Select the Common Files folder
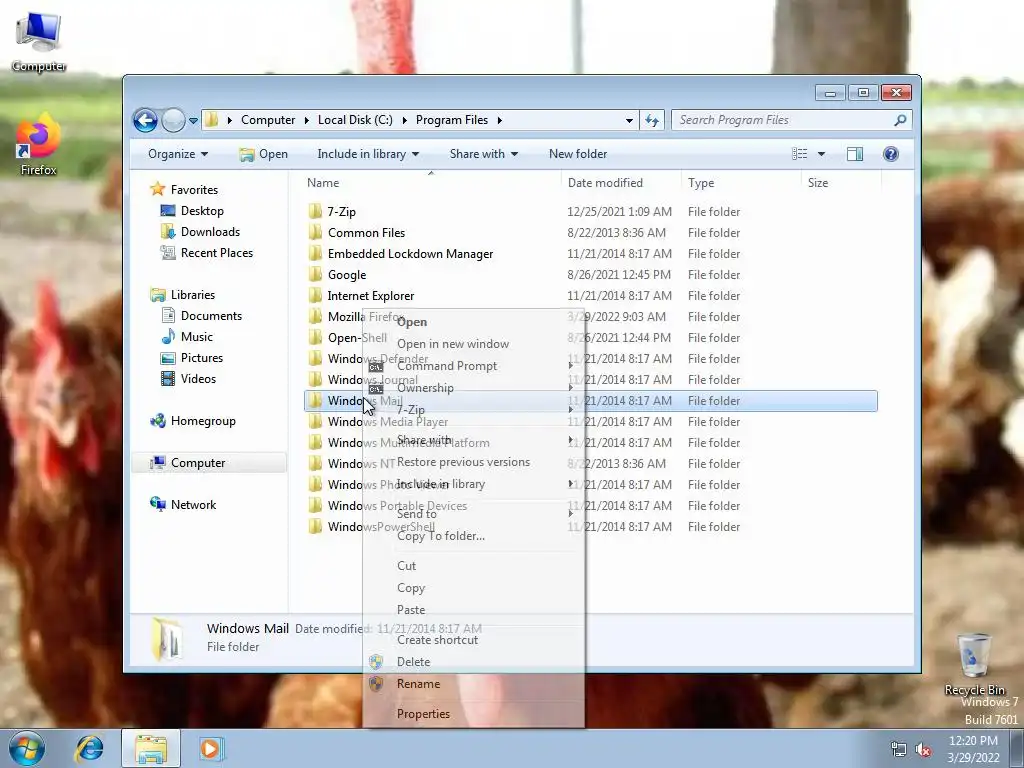 (366, 232)
